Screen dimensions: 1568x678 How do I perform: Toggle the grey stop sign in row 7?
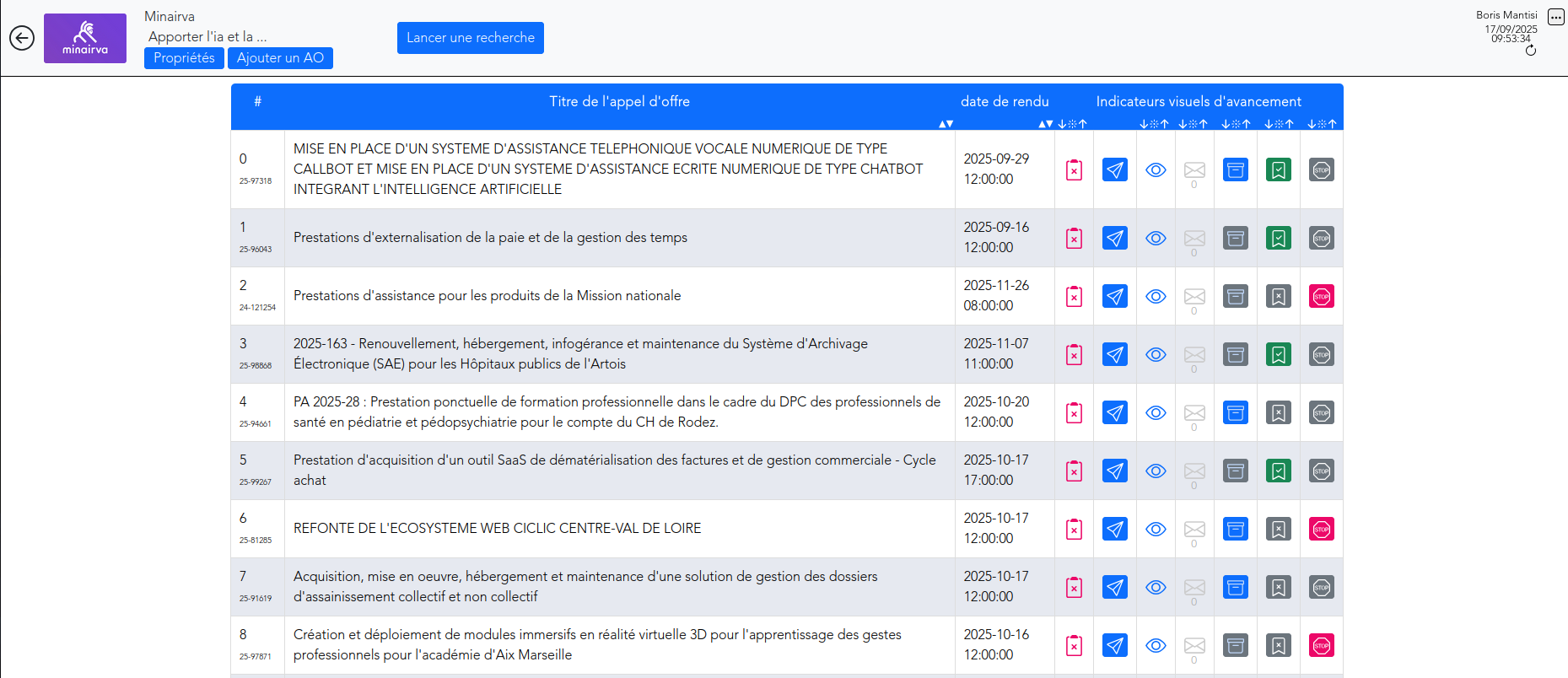click(x=1321, y=588)
